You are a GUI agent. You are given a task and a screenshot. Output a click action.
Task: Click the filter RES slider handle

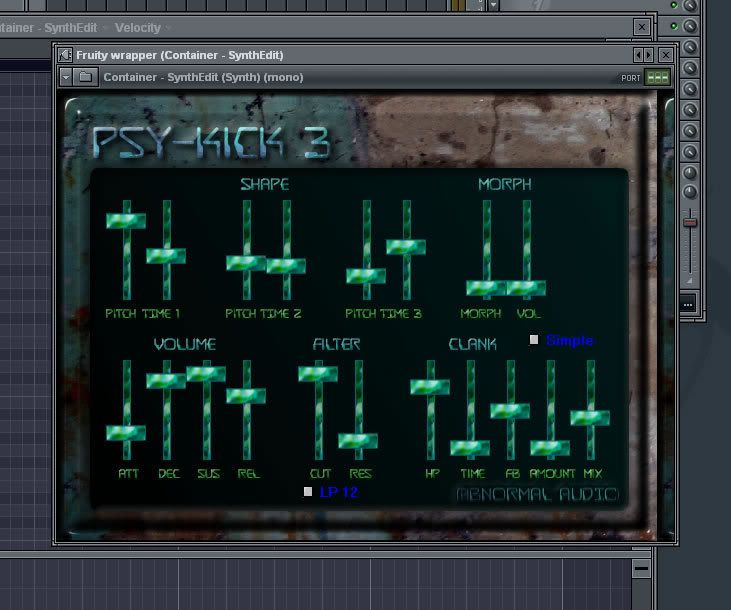[x=358, y=441]
